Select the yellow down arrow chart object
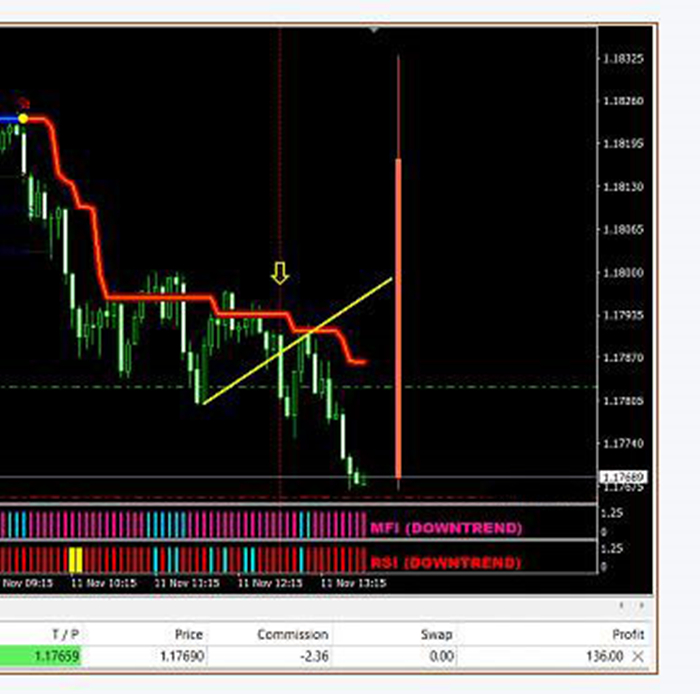The image size is (700, 694). coord(280,273)
